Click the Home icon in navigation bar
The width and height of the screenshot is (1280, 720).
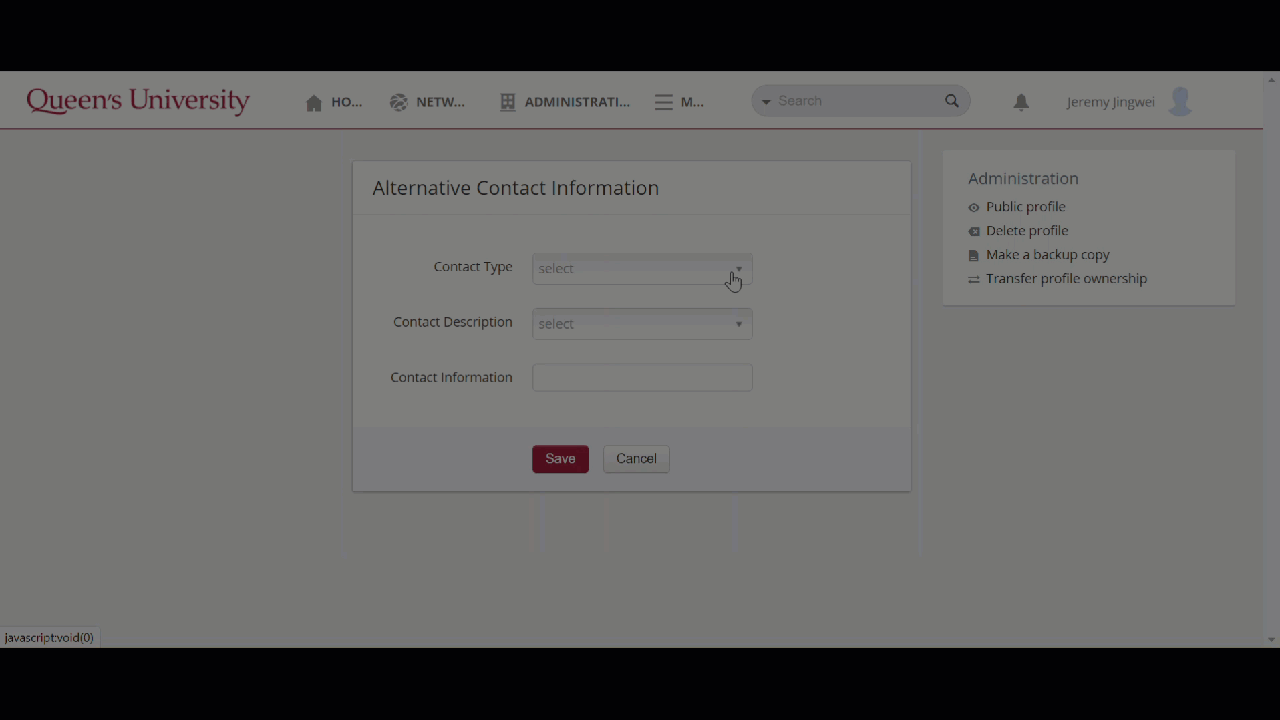tap(314, 103)
